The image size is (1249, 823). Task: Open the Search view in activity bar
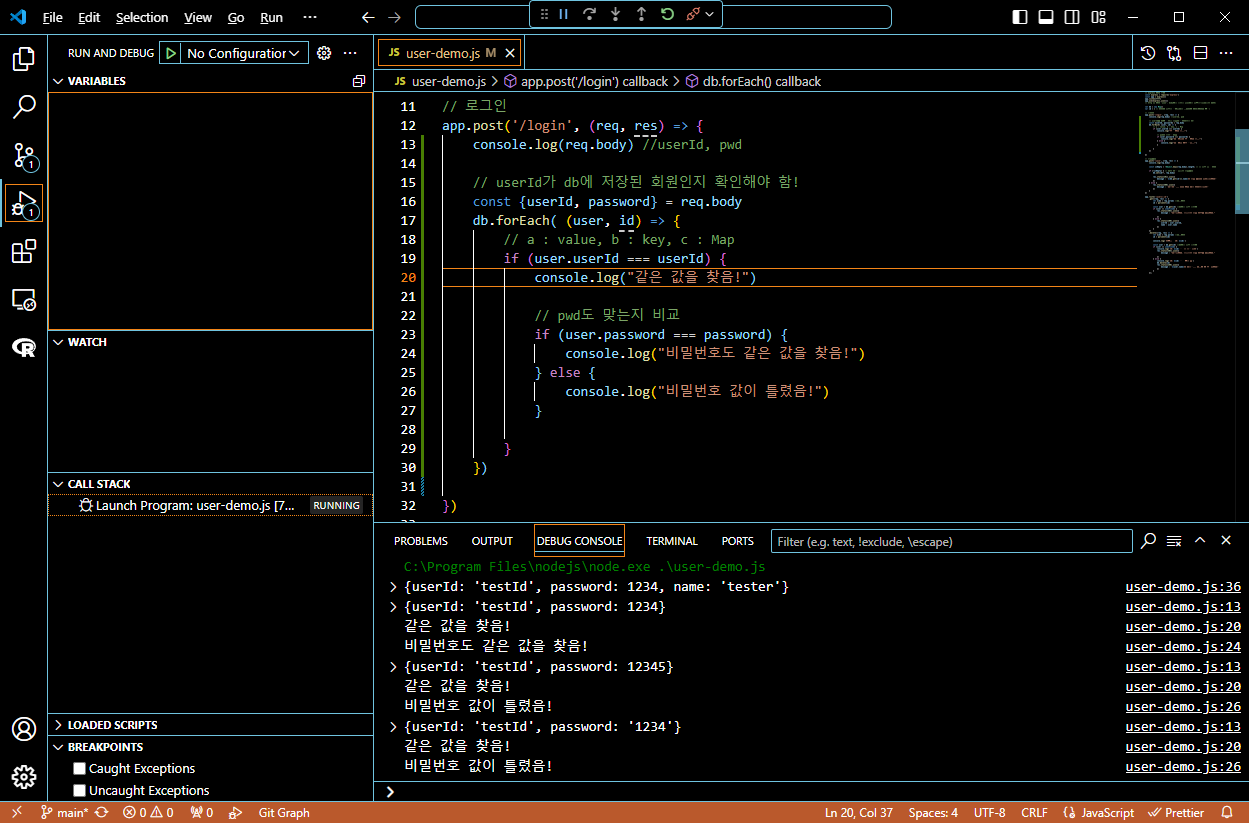[x=23, y=107]
